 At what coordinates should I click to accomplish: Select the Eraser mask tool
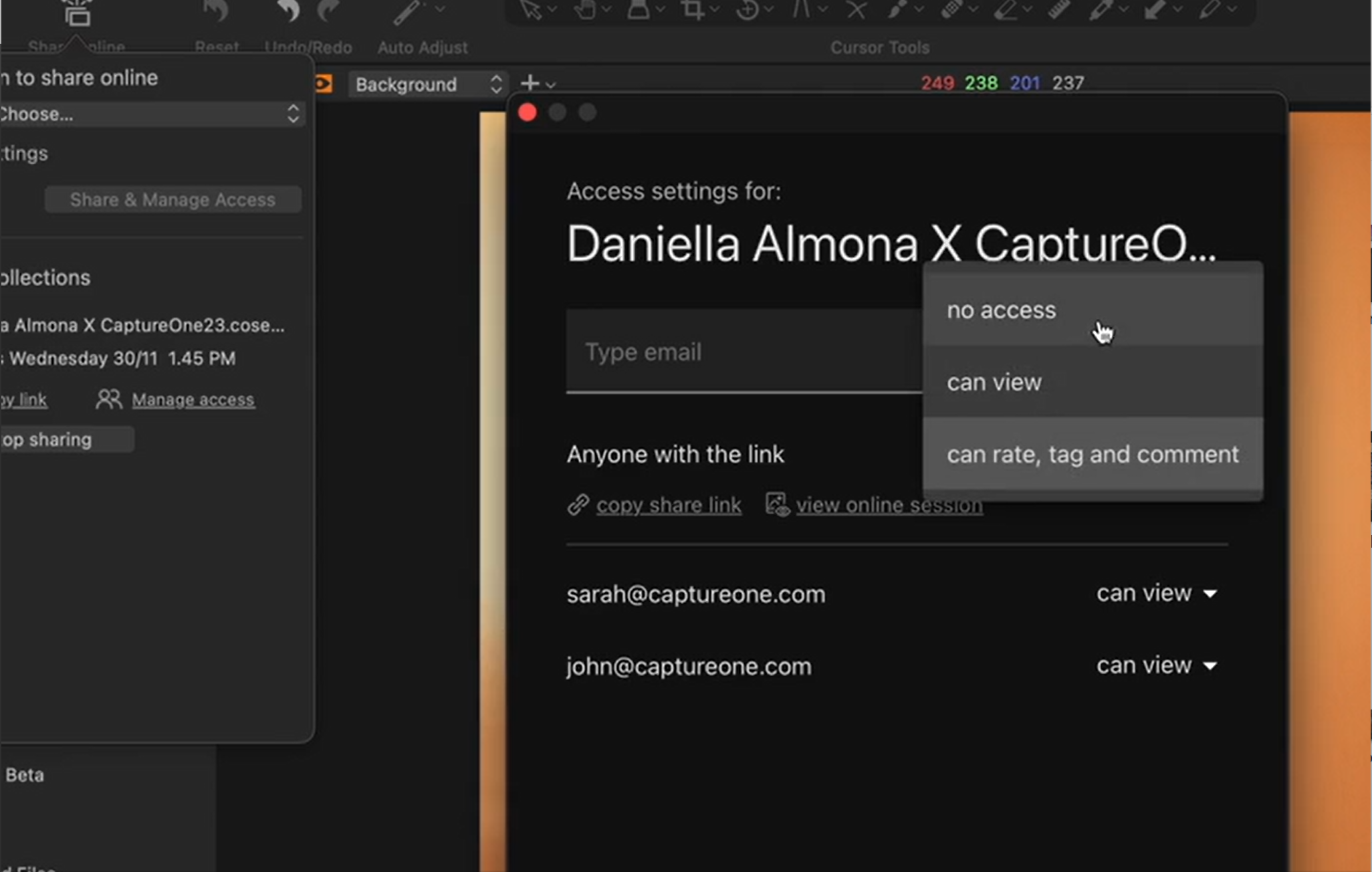[x=1006, y=10]
